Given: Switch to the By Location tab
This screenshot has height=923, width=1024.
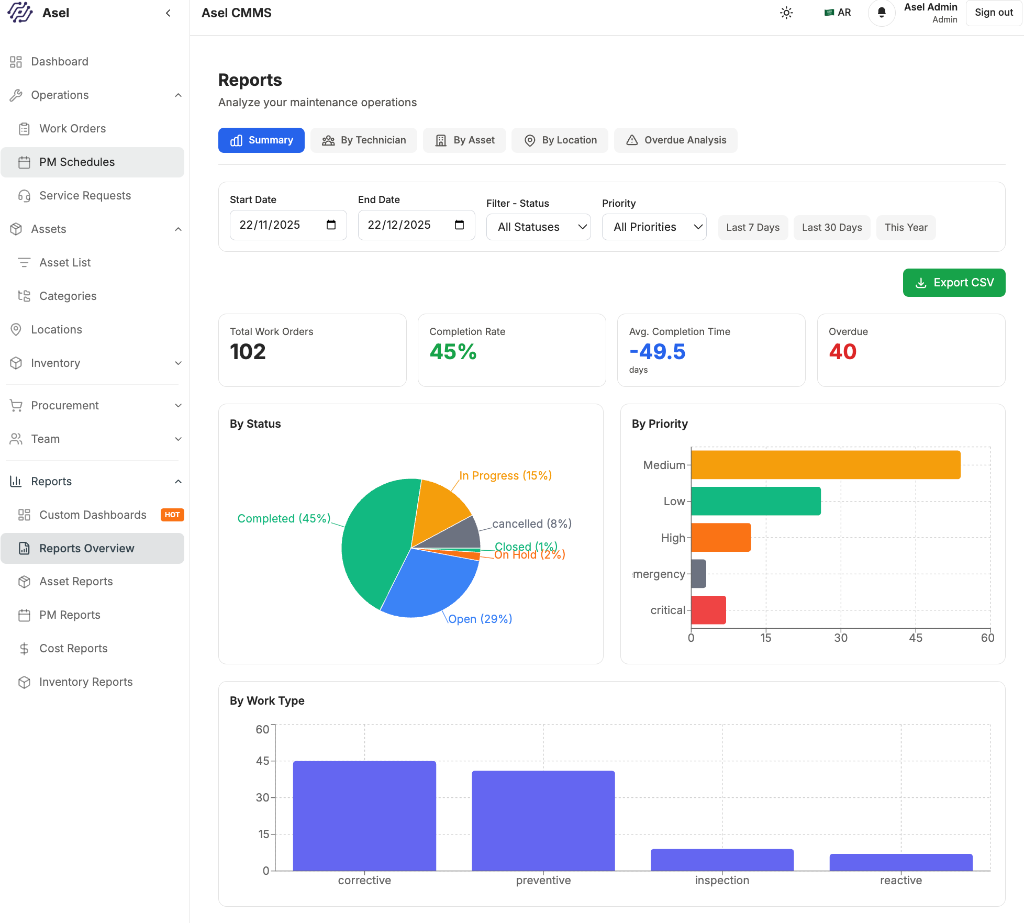Looking at the screenshot, I should pyautogui.click(x=560, y=140).
